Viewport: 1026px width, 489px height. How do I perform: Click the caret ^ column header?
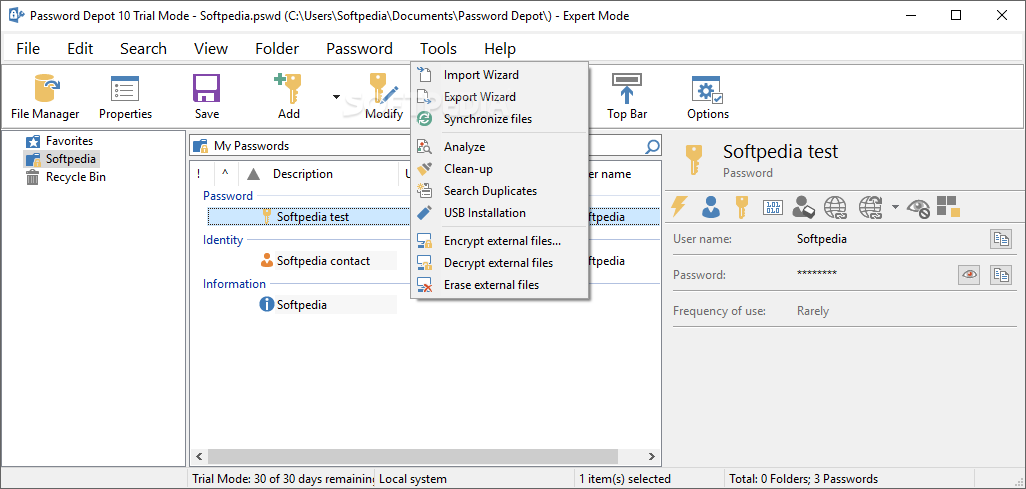click(x=225, y=173)
